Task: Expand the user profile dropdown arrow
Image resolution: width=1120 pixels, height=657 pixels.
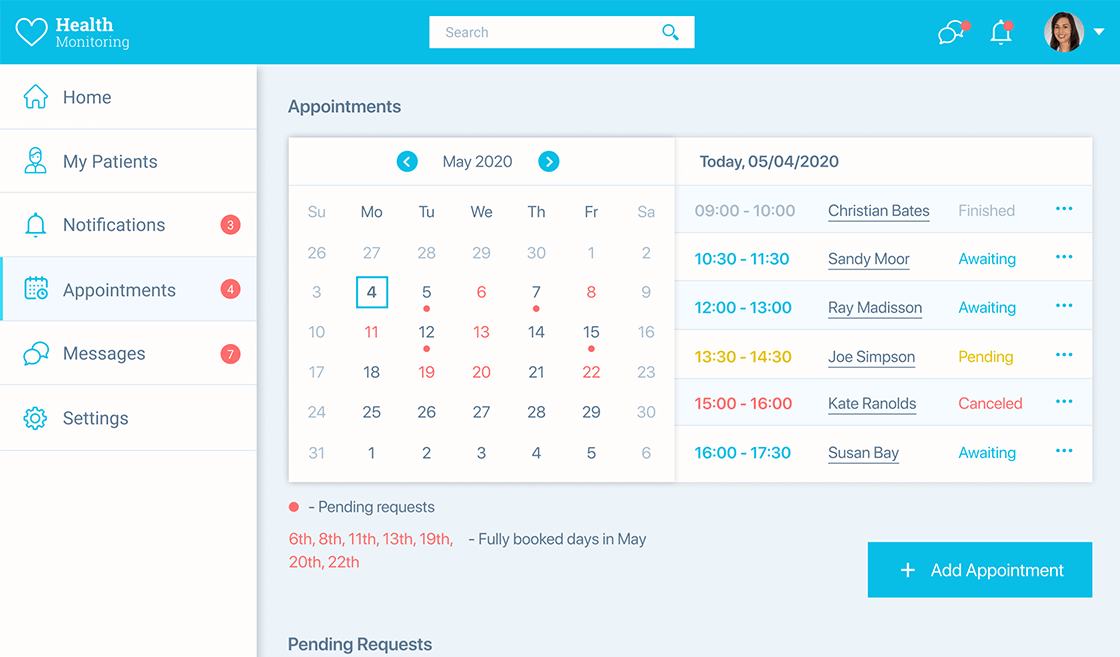Action: (x=1099, y=32)
